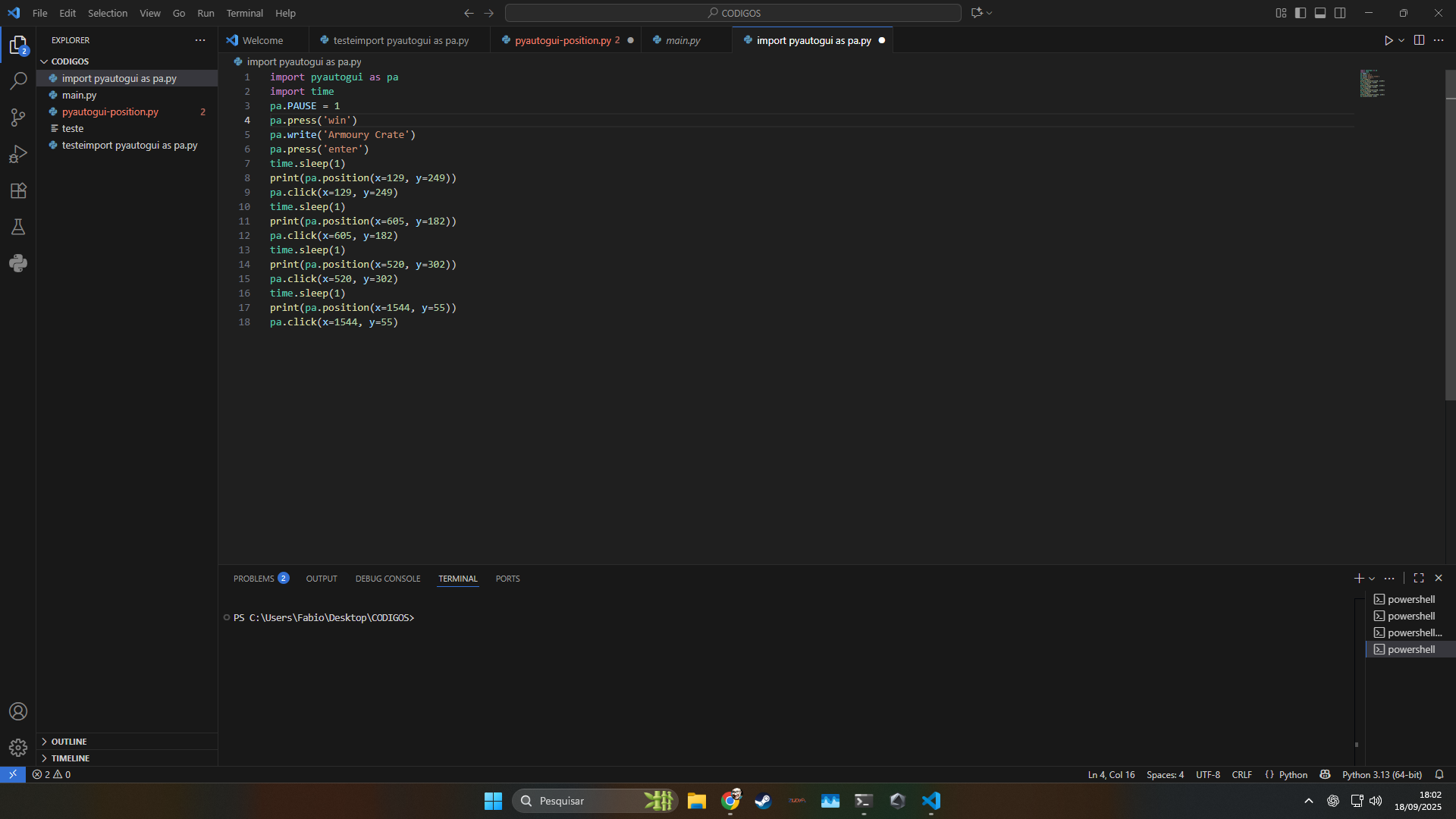Viewport: 1456px width, 819px height.
Task: Customize layout icon in title bar
Action: (1281, 13)
